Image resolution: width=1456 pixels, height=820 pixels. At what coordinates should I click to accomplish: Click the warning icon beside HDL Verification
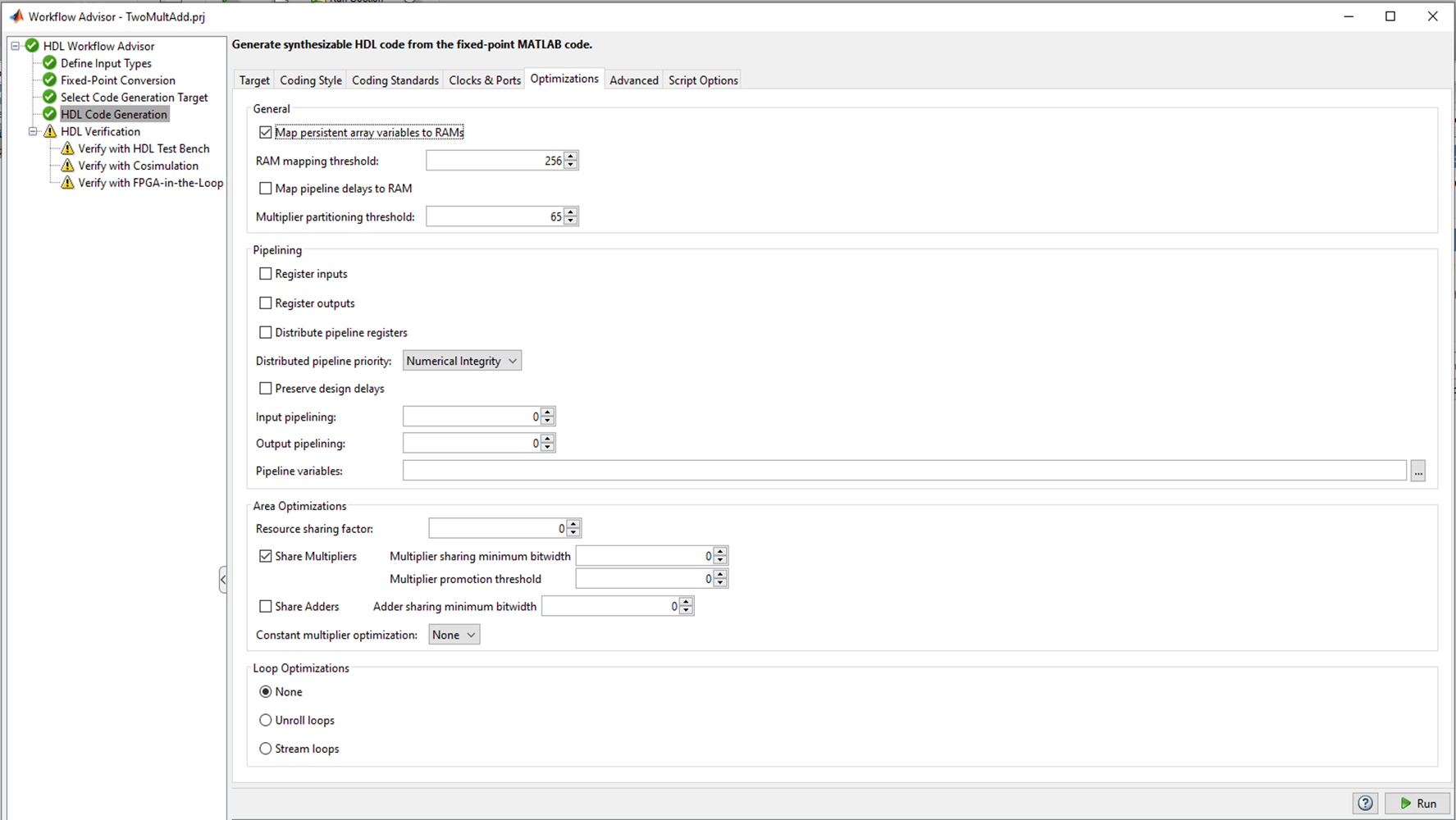(50, 131)
